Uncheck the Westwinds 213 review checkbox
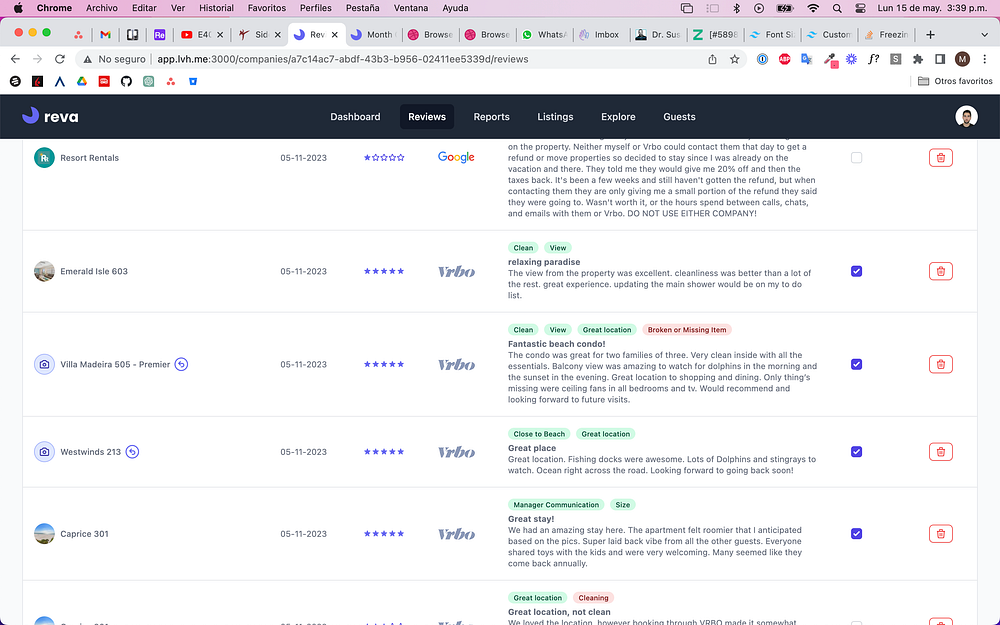 (x=857, y=452)
